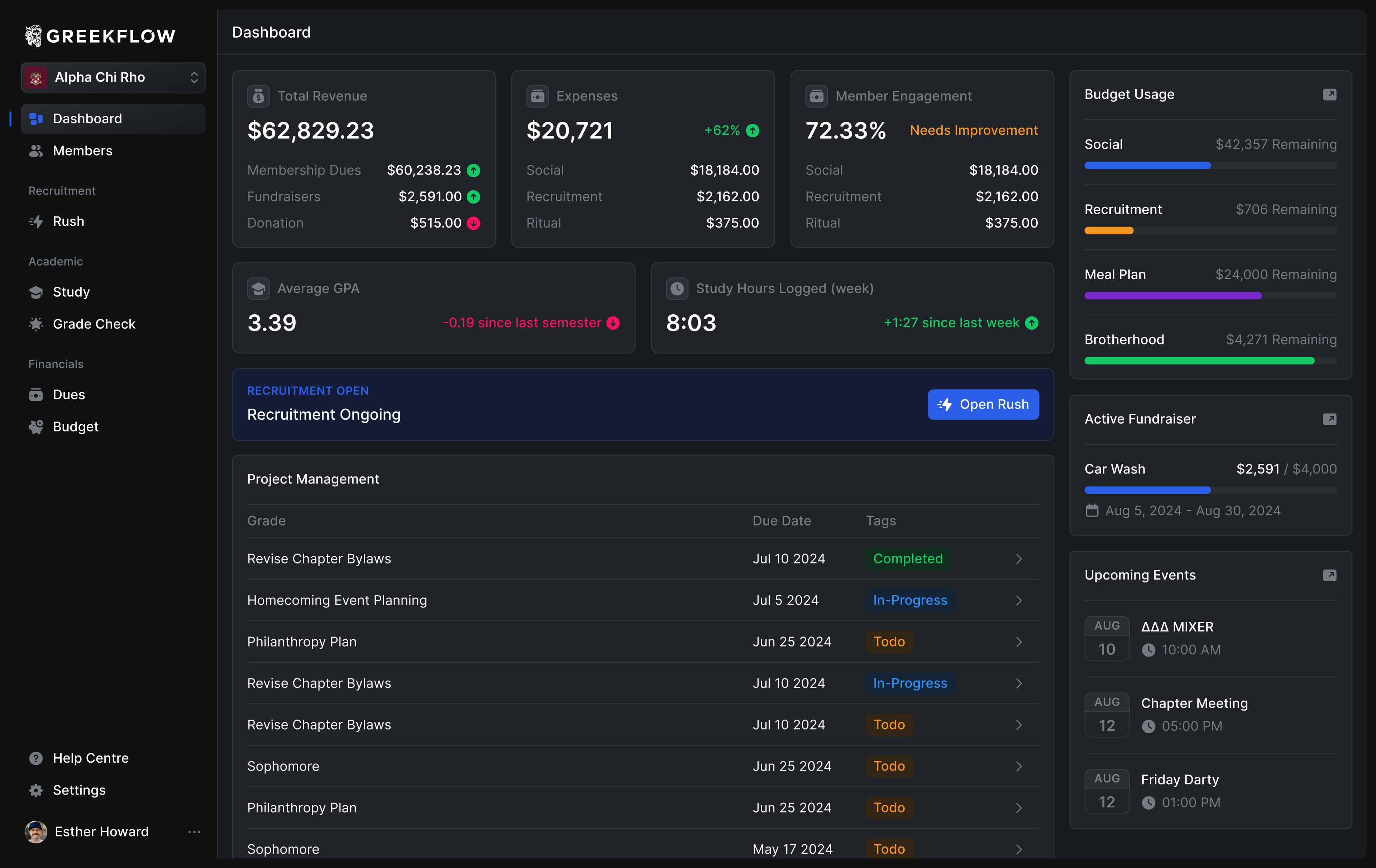The image size is (1376, 868).
Task: Expand the first Philanthropy Plan row chevron
Action: (1018, 642)
